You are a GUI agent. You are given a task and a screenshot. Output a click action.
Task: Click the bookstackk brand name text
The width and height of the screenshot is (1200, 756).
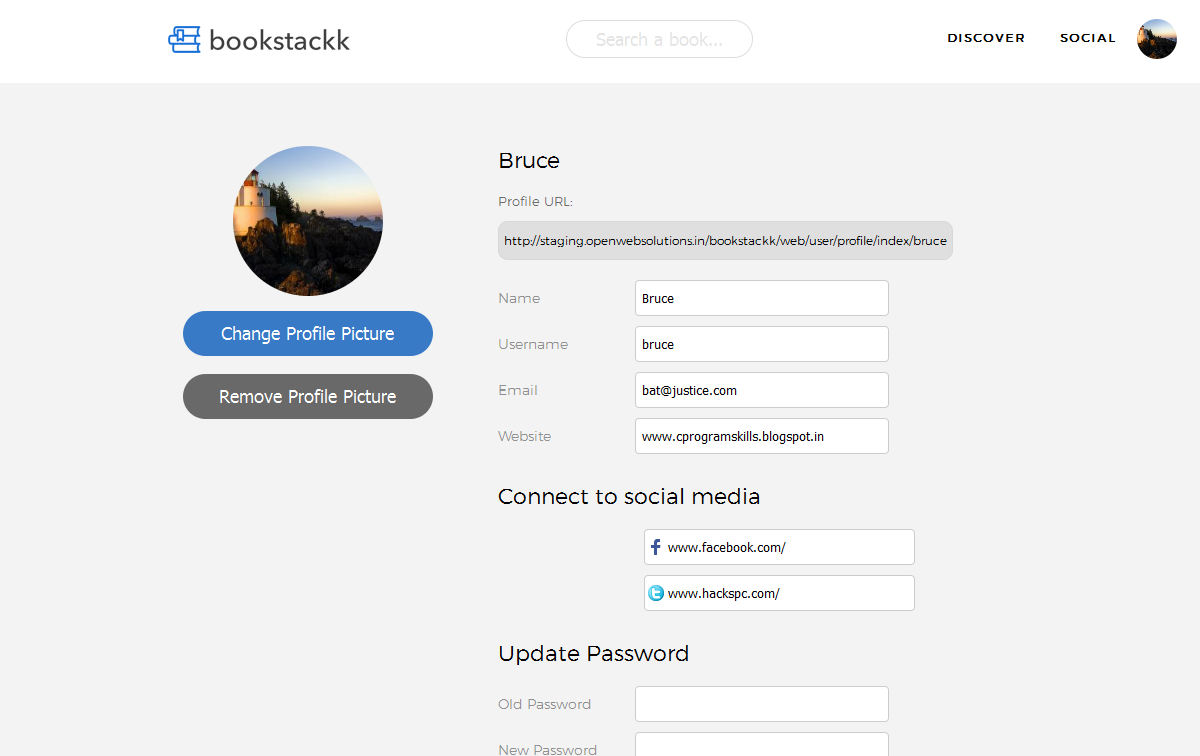click(279, 40)
